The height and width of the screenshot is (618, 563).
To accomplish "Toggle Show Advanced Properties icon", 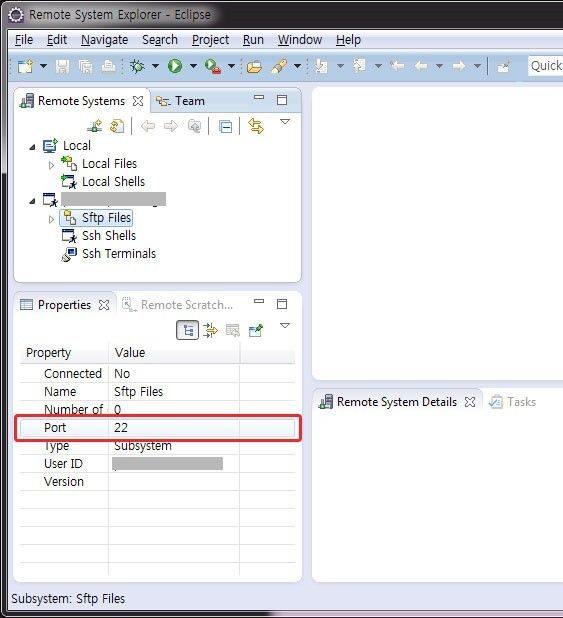I will click(210, 330).
